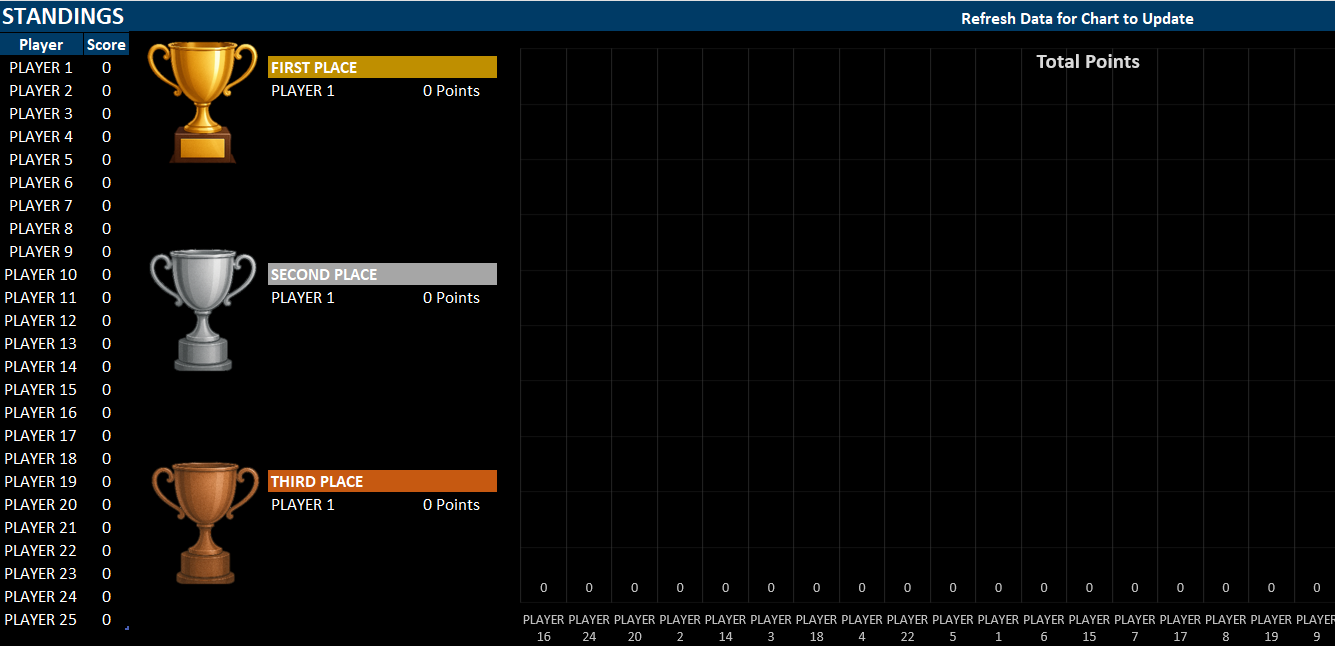Click chart axis label PLAYER 22

click(x=908, y=628)
